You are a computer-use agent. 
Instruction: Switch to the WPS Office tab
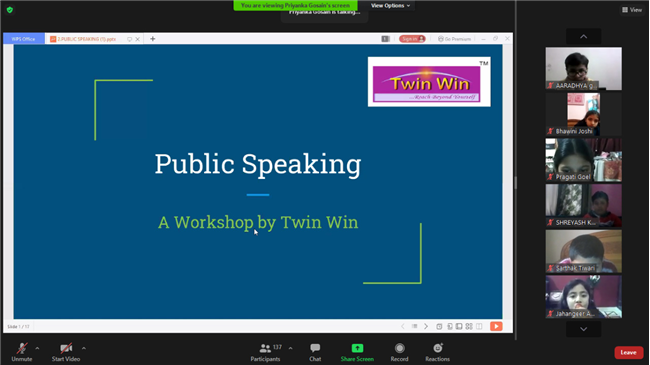[x=24, y=39]
